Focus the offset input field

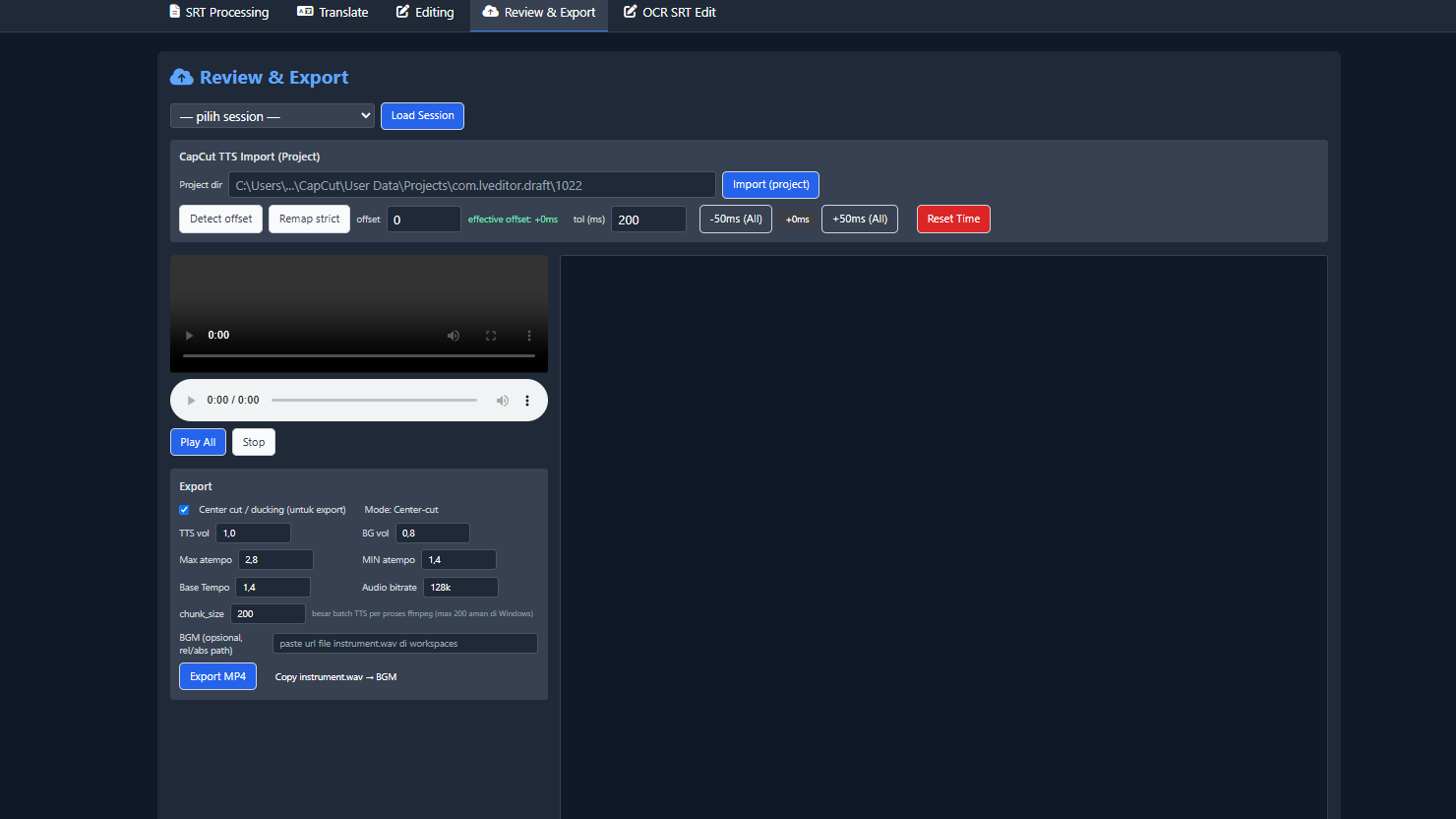click(424, 220)
